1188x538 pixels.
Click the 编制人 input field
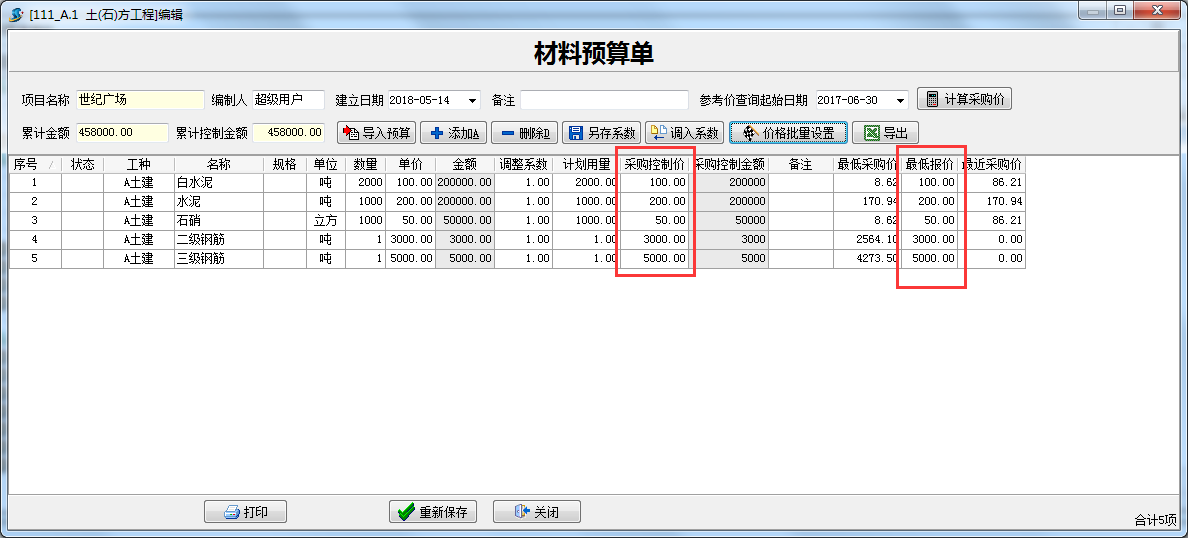click(288, 100)
